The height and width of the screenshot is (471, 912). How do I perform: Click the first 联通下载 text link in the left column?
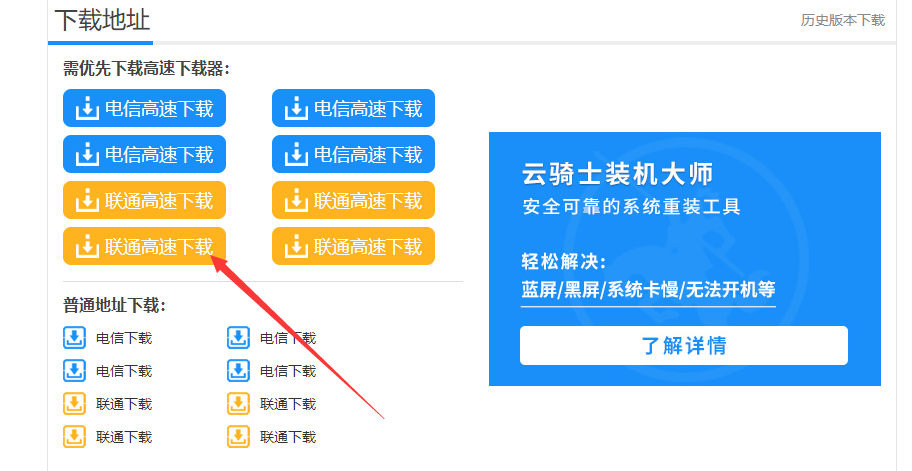(x=124, y=404)
